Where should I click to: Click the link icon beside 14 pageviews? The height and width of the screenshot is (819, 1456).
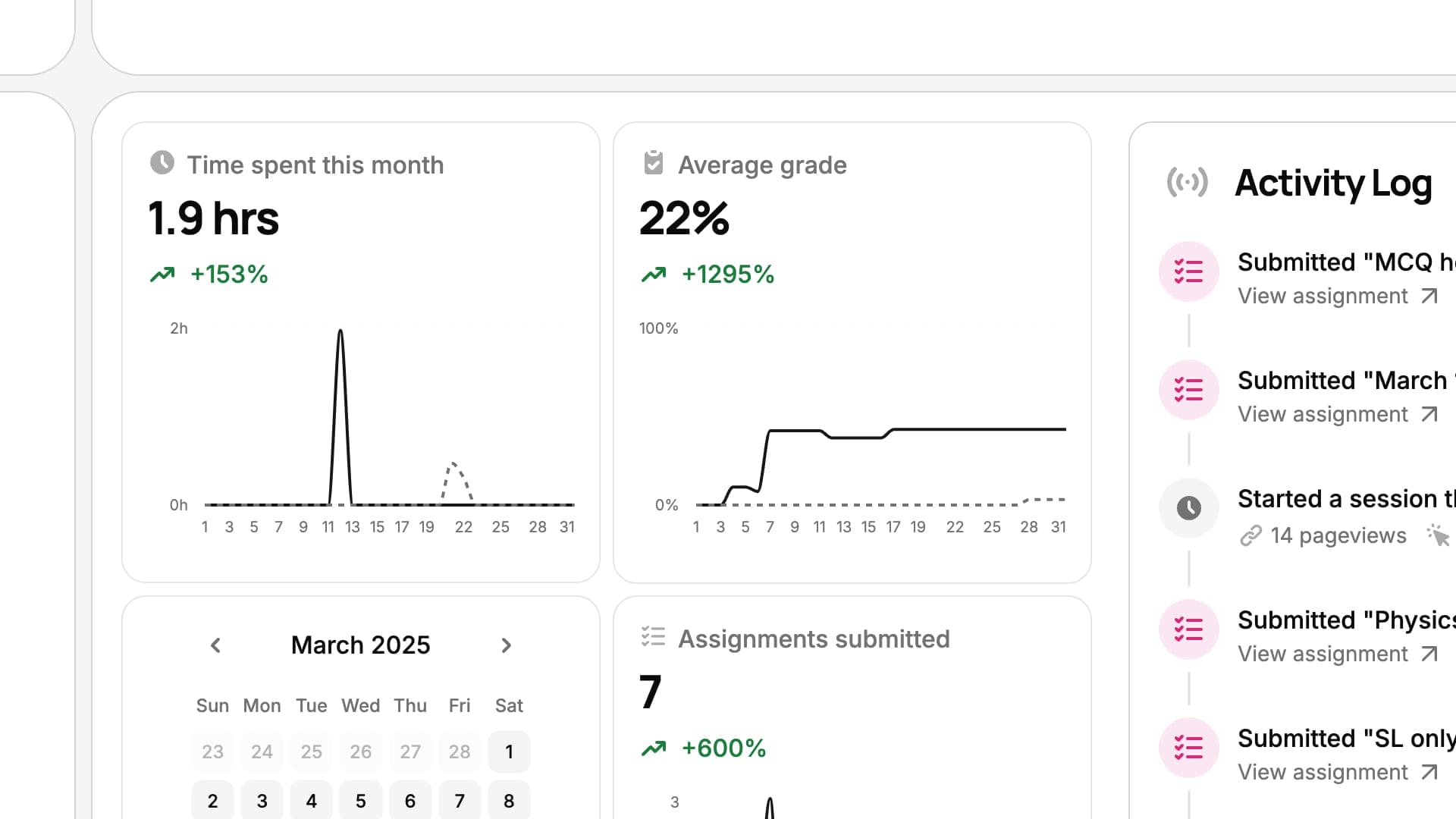(x=1250, y=535)
